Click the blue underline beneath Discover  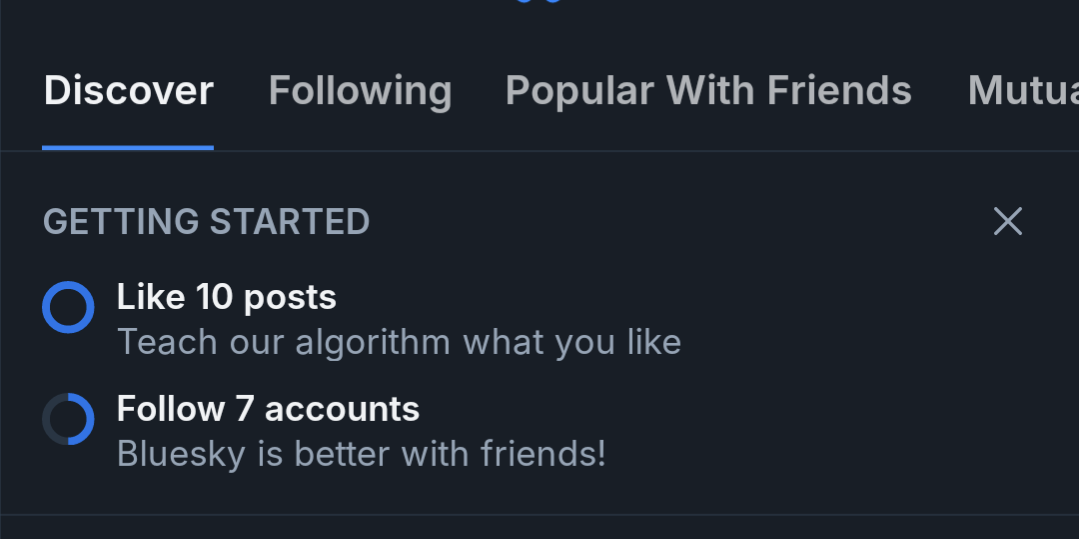pyautogui.click(x=128, y=147)
